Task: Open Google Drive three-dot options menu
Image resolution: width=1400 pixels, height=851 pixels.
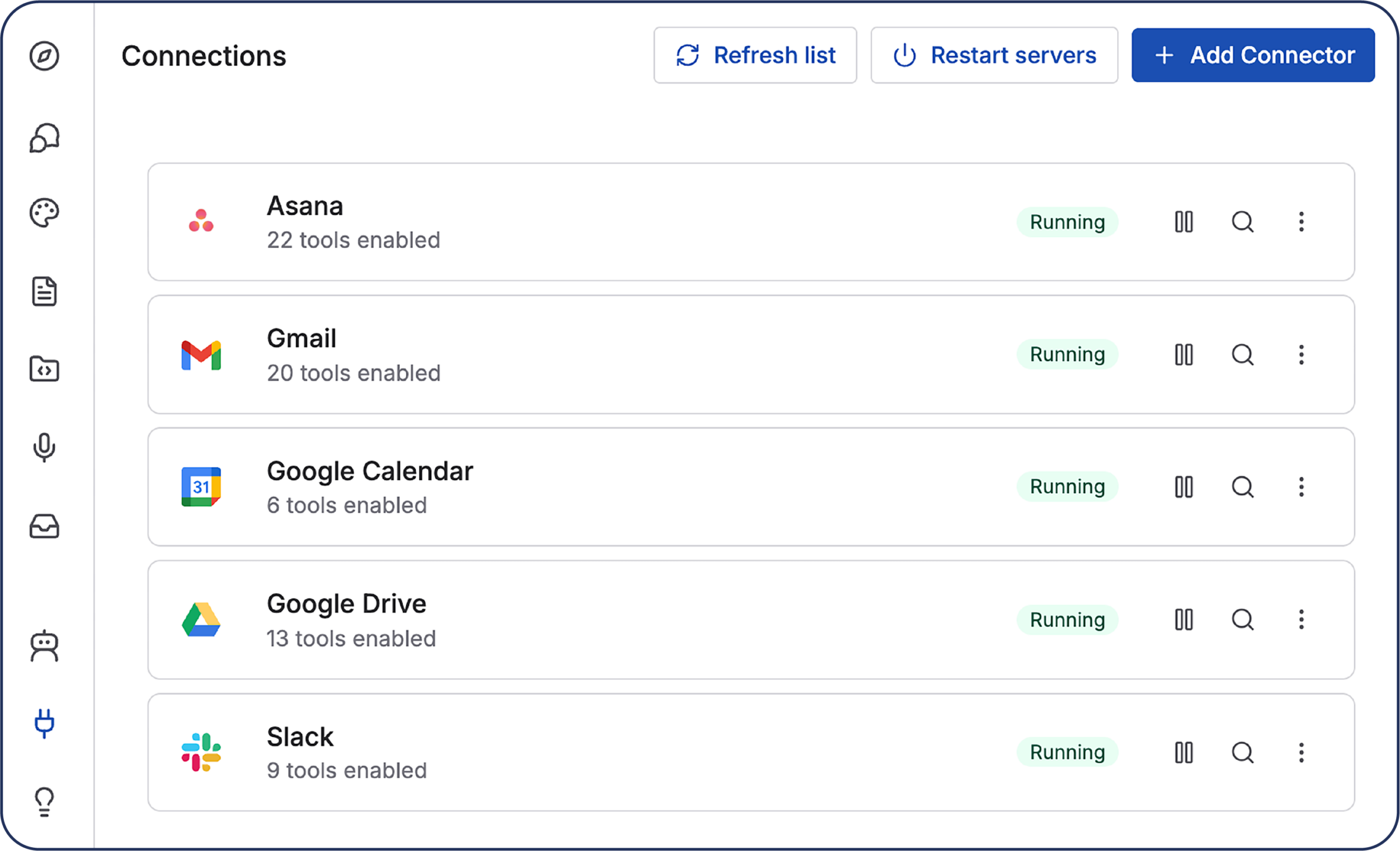Action: tap(1301, 619)
